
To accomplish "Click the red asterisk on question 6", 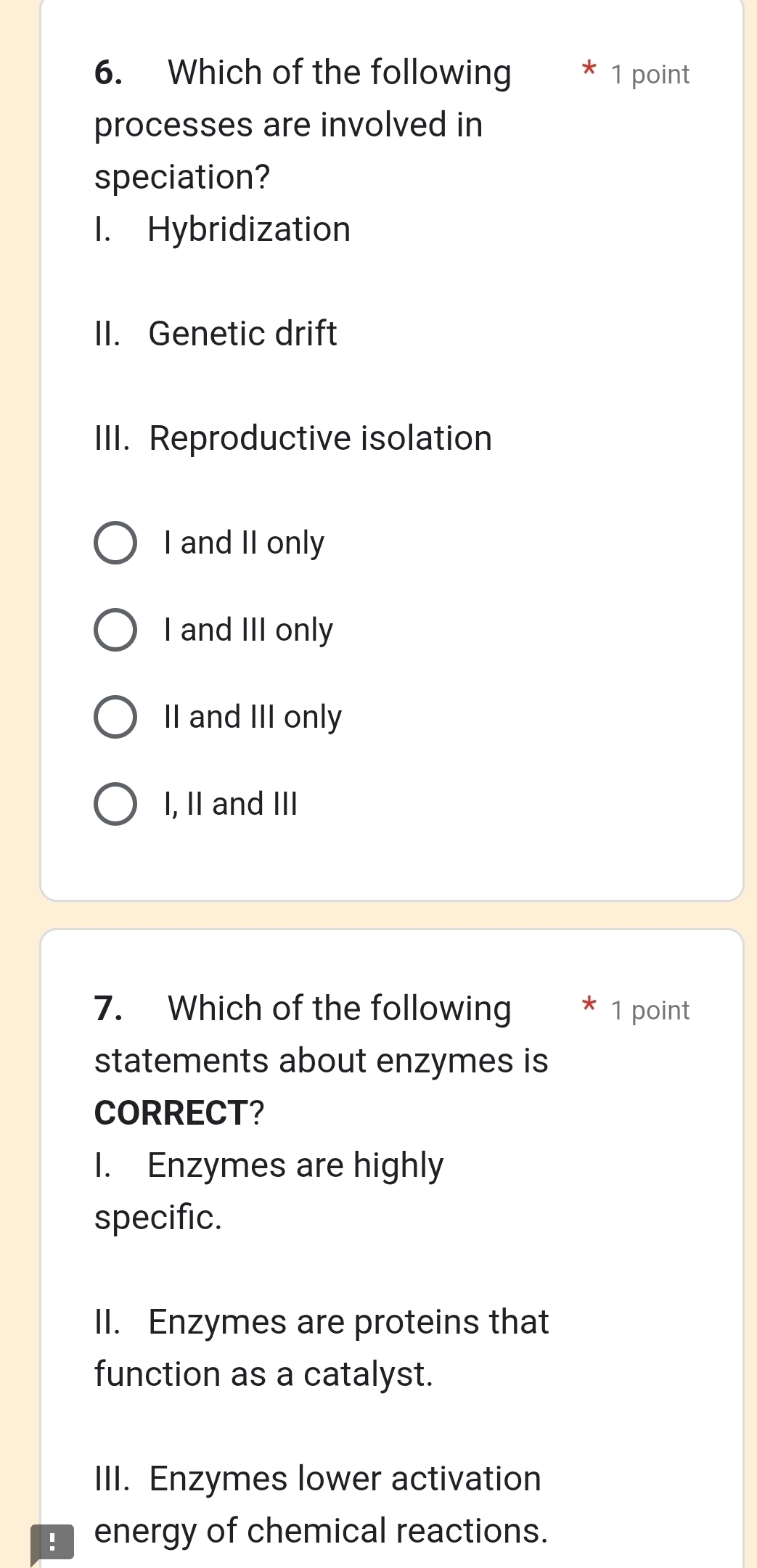I will (x=589, y=70).
